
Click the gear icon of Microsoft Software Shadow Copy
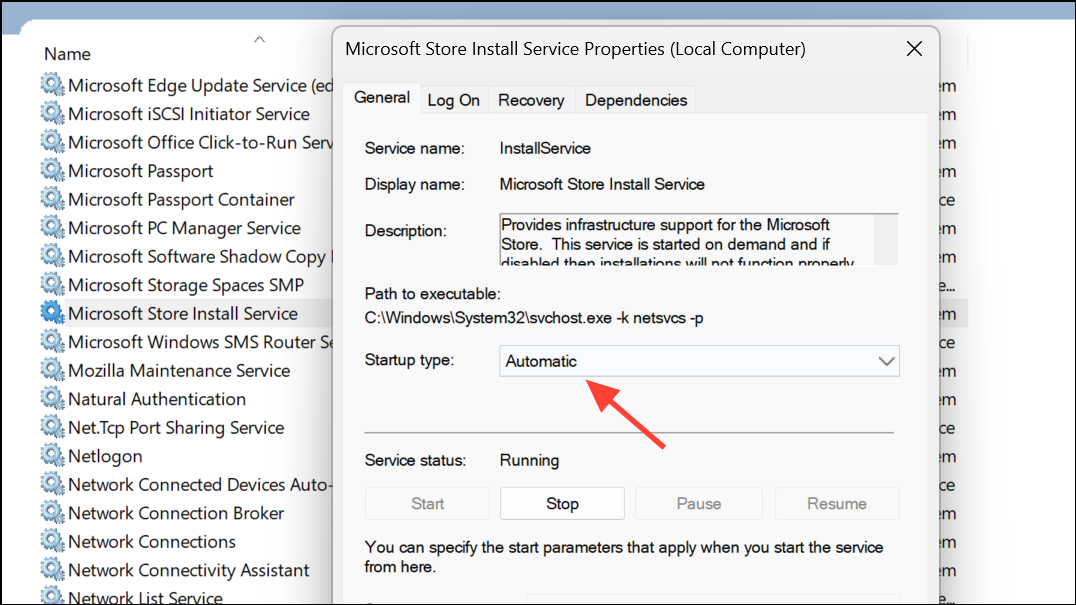coord(52,256)
